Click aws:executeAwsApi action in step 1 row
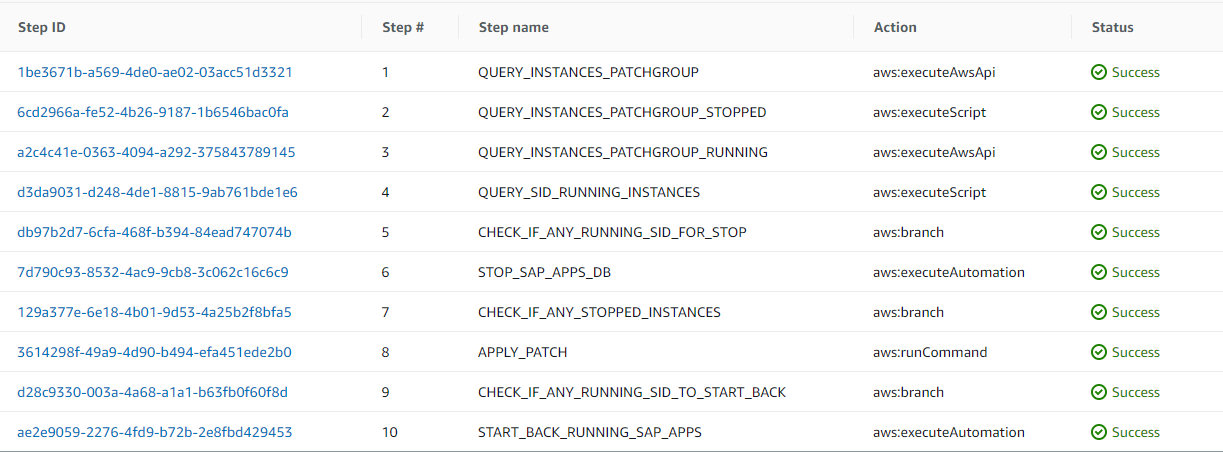 pyautogui.click(x=934, y=72)
